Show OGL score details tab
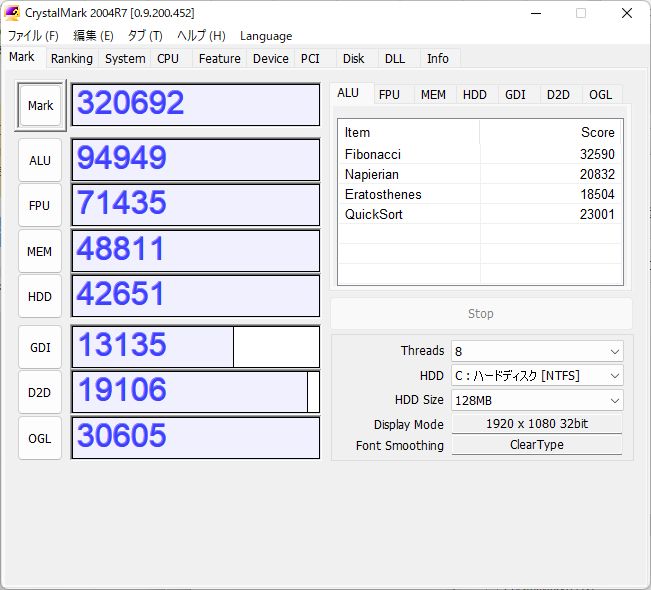 coord(600,95)
